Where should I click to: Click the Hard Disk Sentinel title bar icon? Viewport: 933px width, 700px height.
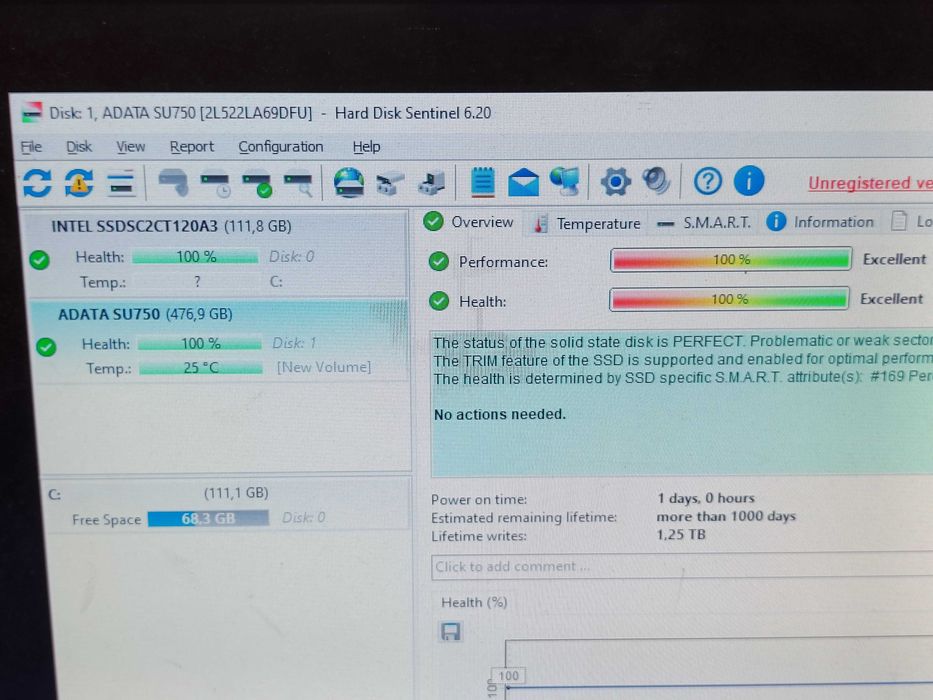[x=32, y=112]
